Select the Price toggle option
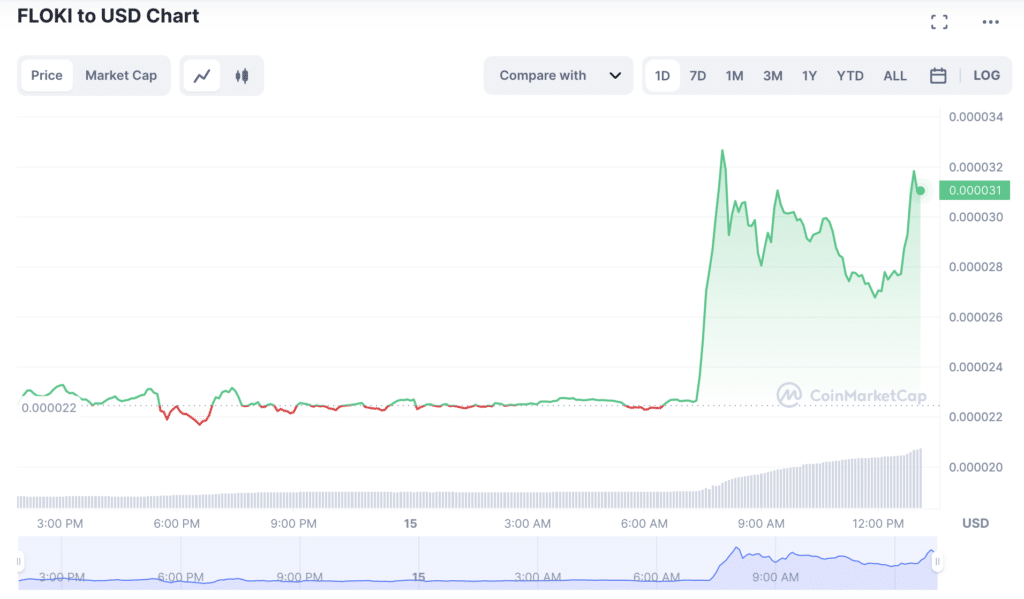Image resolution: width=1024 pixels, height=599 pixels. pyautogui.click(x=47, y=76)
